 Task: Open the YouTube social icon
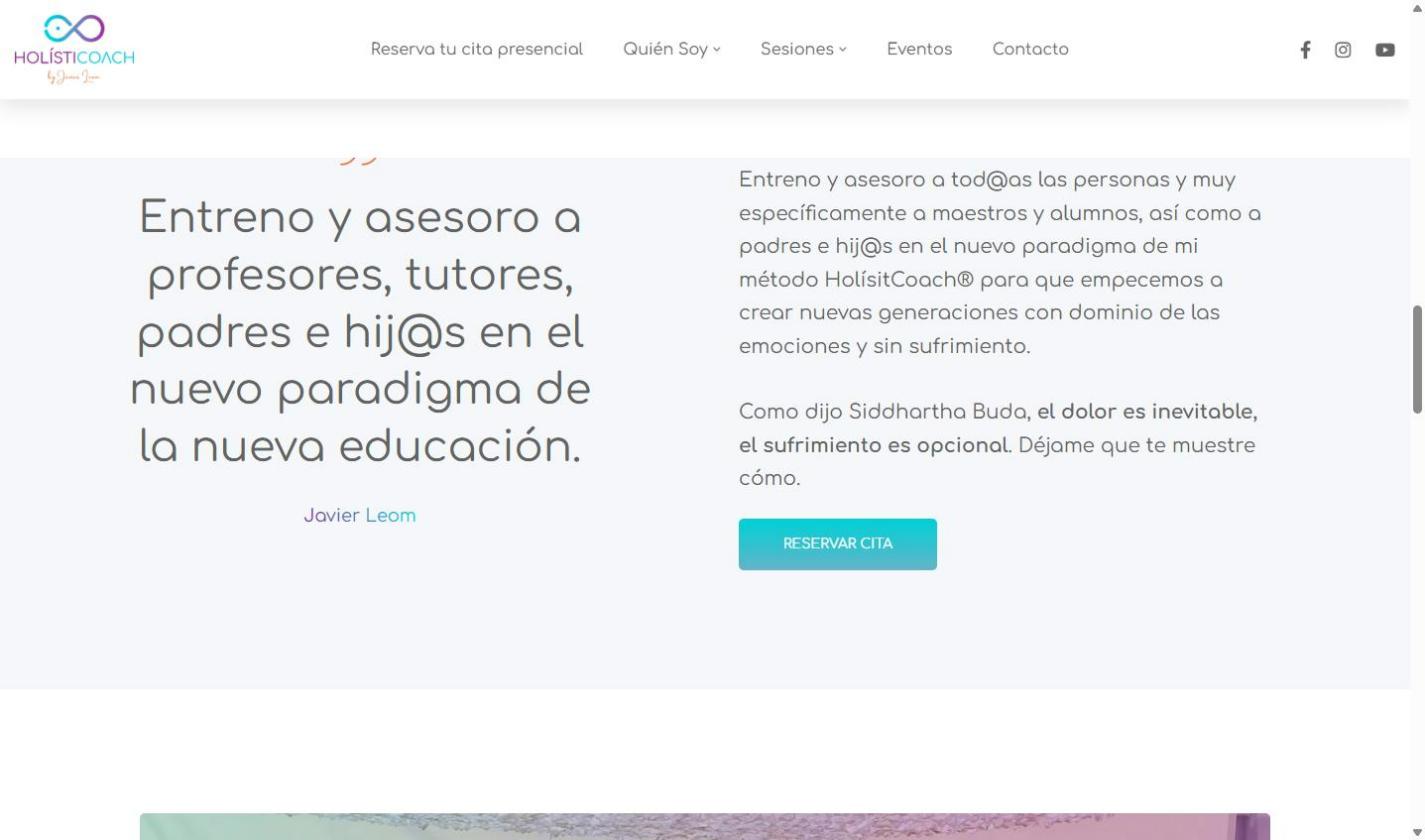1385,50
